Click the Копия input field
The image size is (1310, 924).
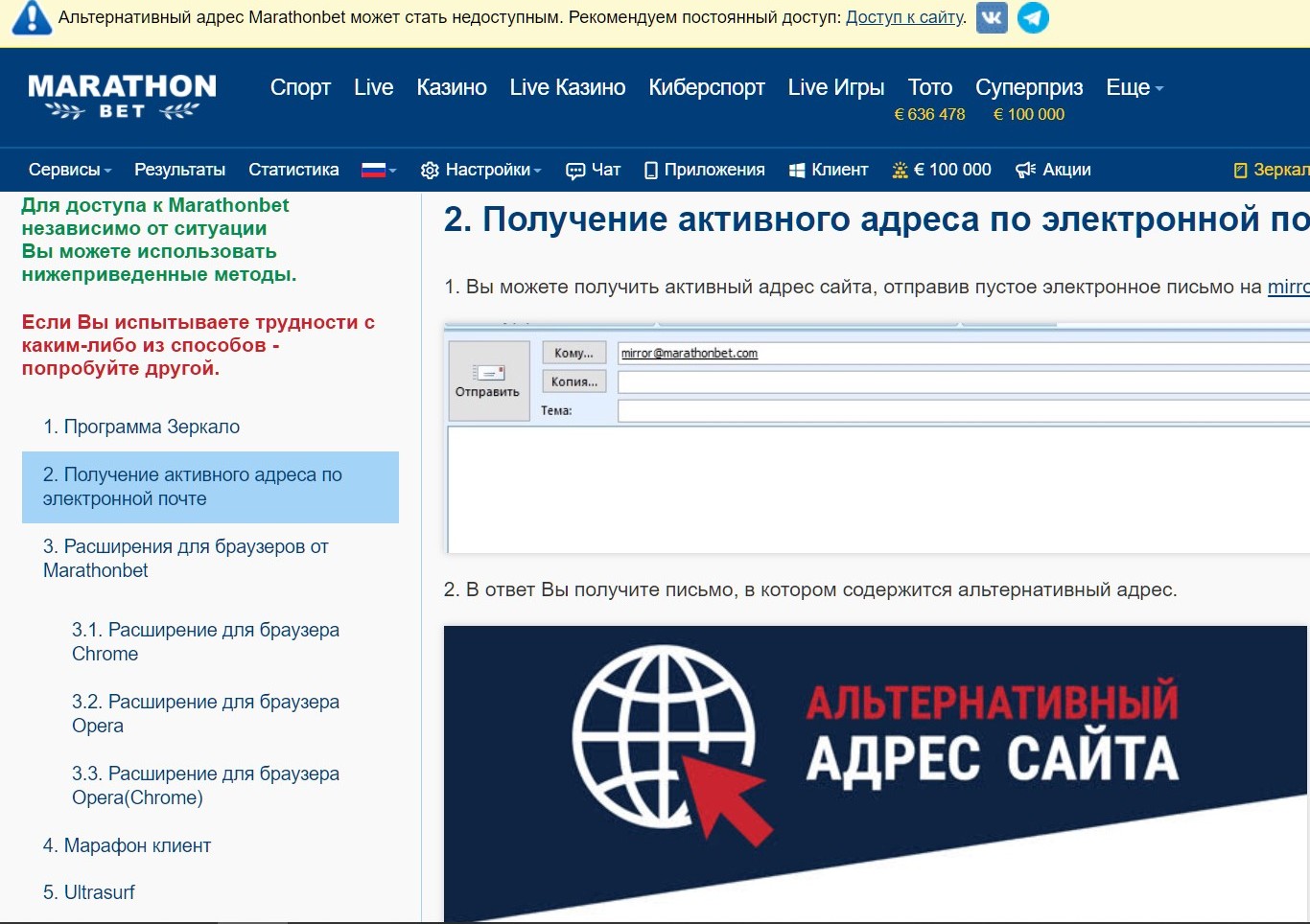964,382
